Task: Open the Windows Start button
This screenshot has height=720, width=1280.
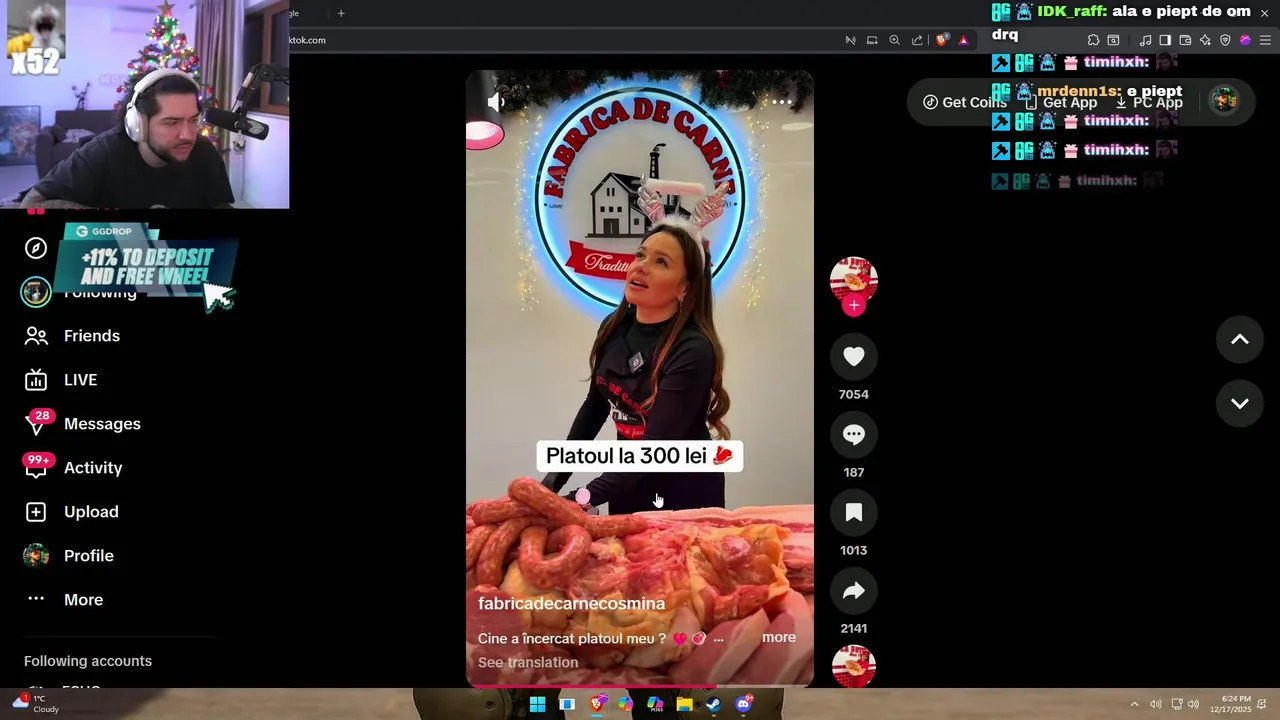Action: point(537,704)
